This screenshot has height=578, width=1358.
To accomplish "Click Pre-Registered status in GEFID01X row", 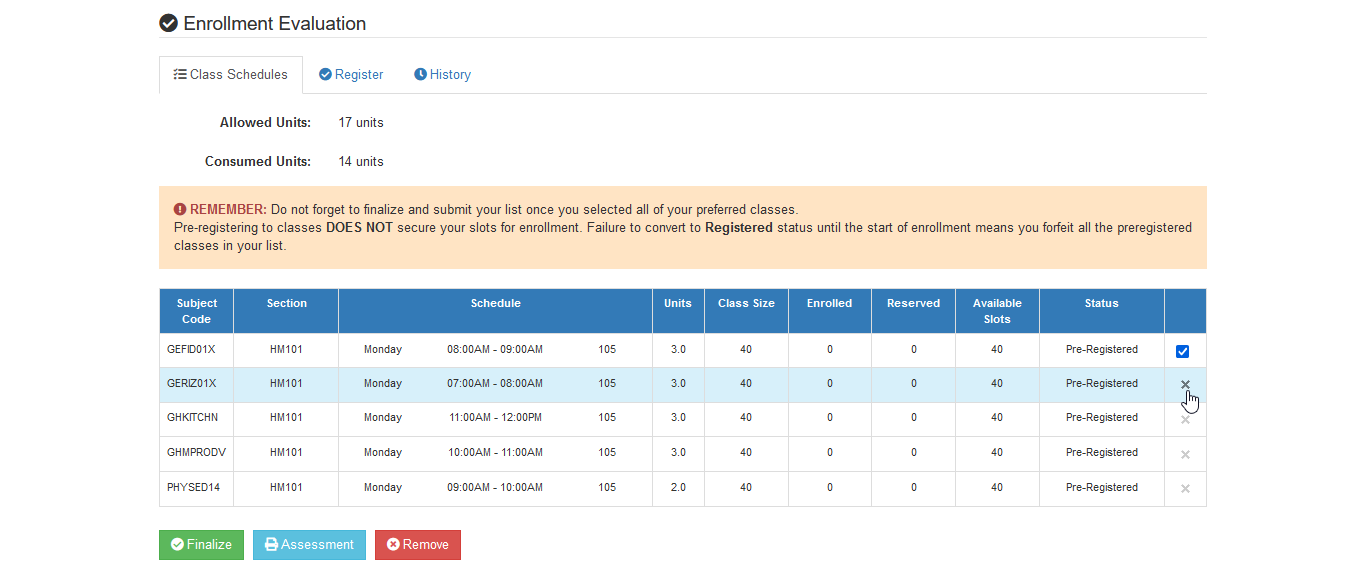I will coord(1101,350).
